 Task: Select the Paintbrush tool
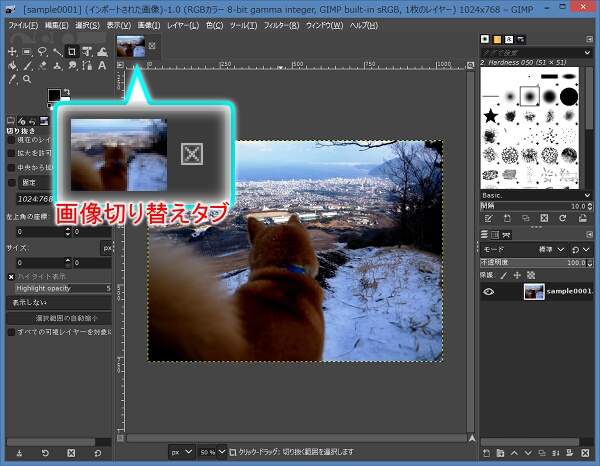(27, 65)
